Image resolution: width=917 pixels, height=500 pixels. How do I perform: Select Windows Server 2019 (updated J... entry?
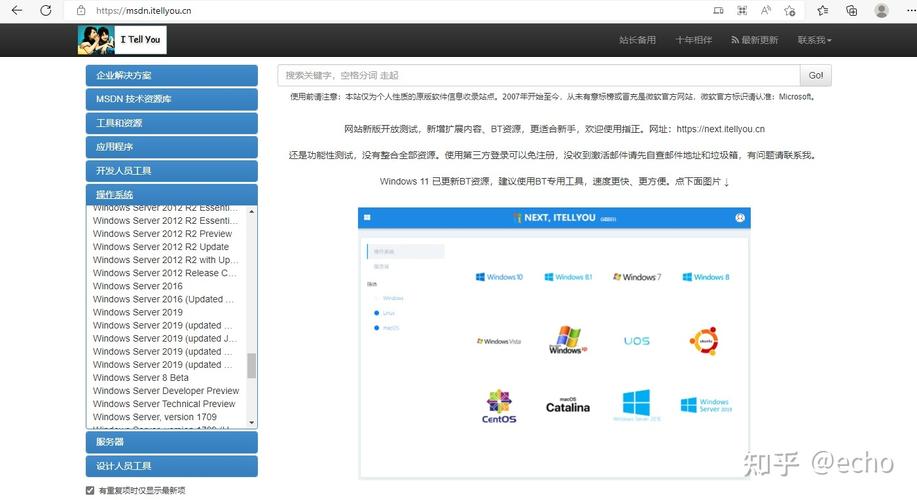pyautogui.click(x=165, y=338)
